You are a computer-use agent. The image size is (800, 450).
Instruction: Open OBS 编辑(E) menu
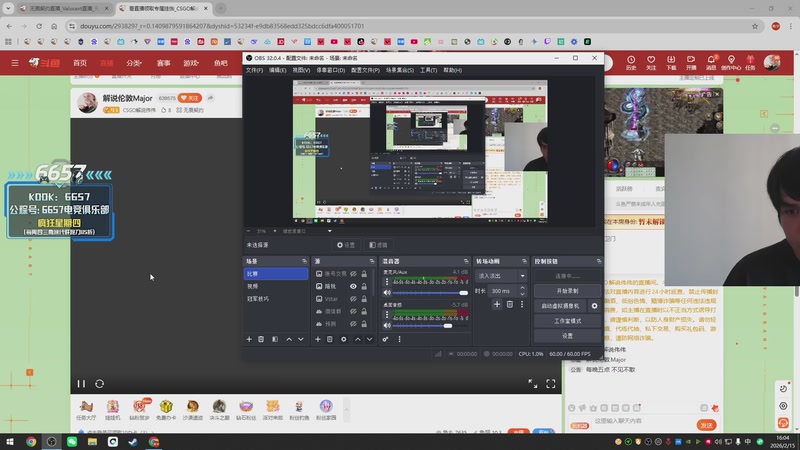(x=278, y=70)
